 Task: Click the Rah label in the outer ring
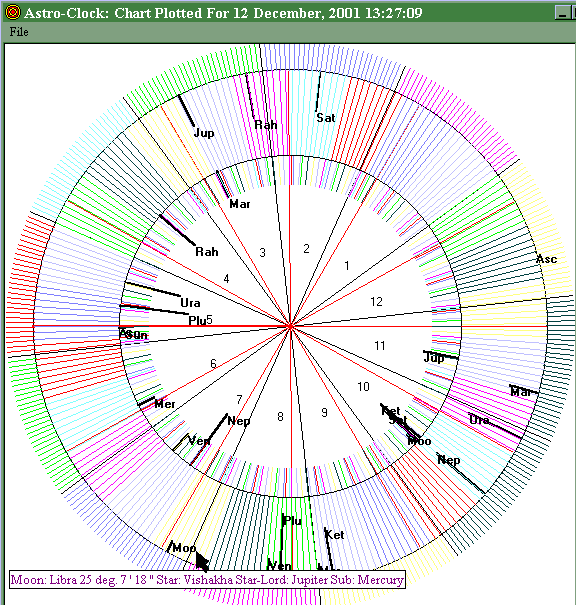point(266,125)
